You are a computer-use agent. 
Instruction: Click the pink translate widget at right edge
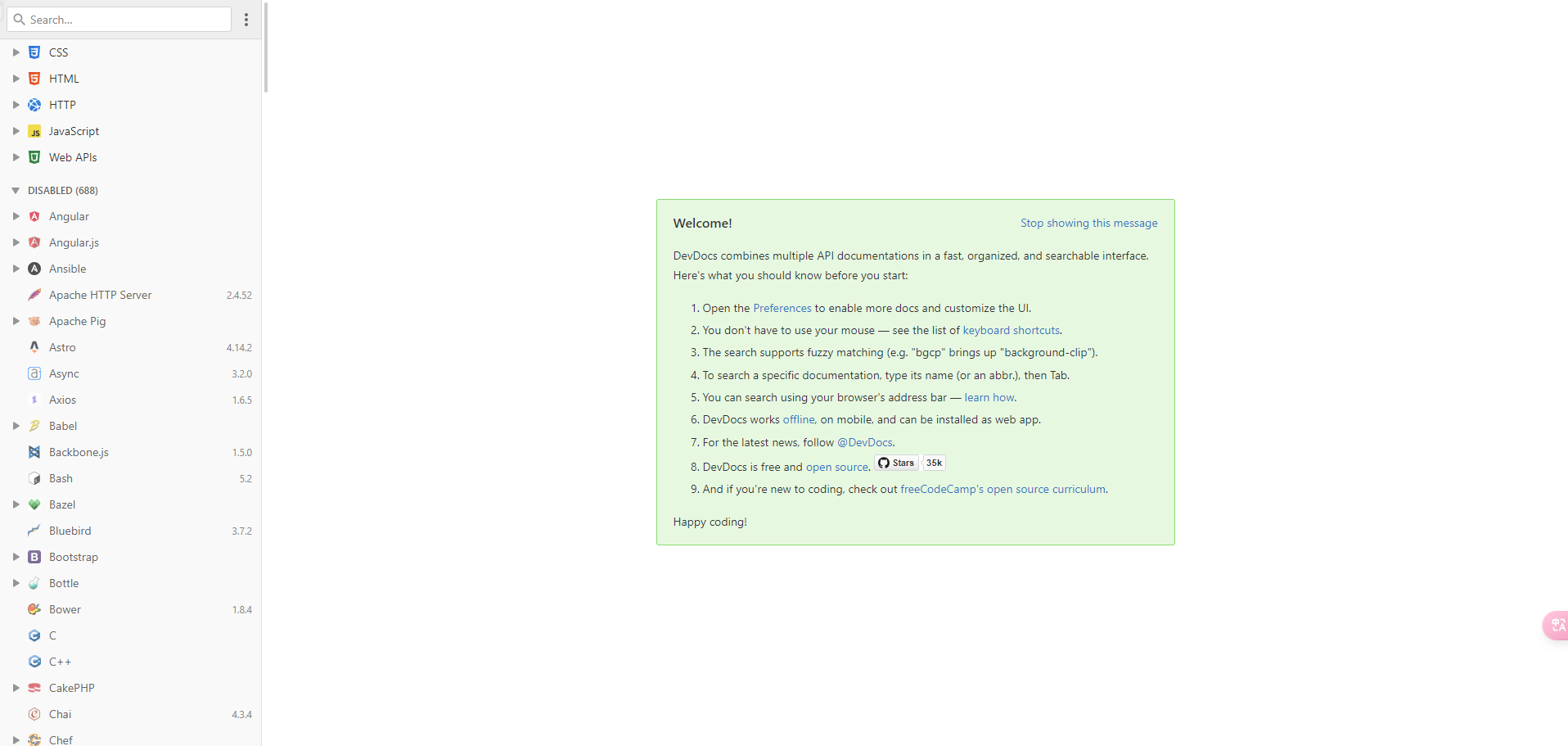click(x=1556, y=626)
